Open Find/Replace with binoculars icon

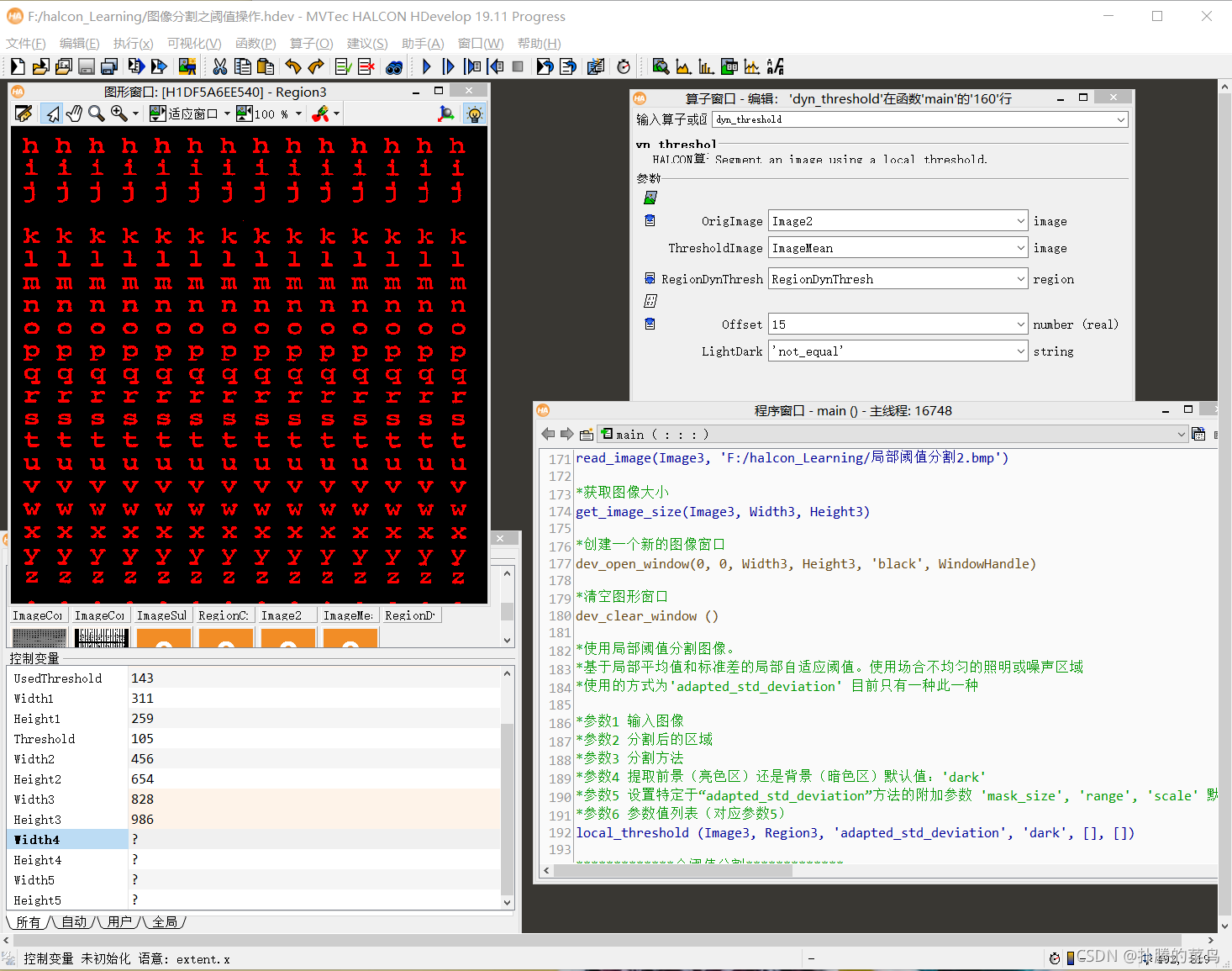[394, 66]
